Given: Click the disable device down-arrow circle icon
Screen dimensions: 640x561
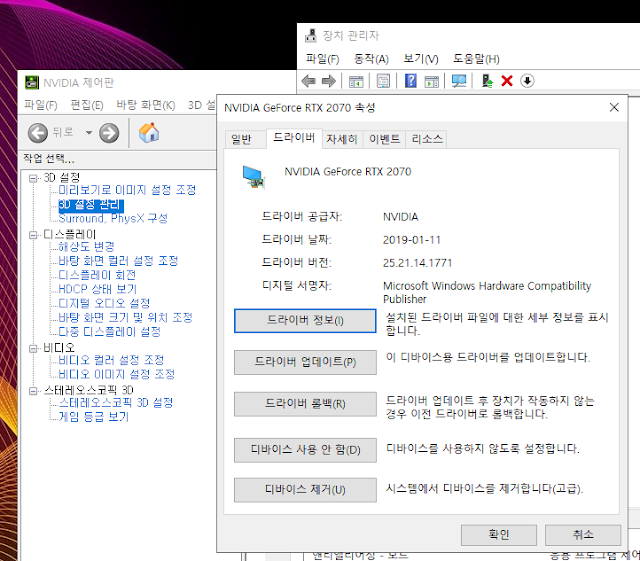Looking at the screenshot, I should point(527,81).
